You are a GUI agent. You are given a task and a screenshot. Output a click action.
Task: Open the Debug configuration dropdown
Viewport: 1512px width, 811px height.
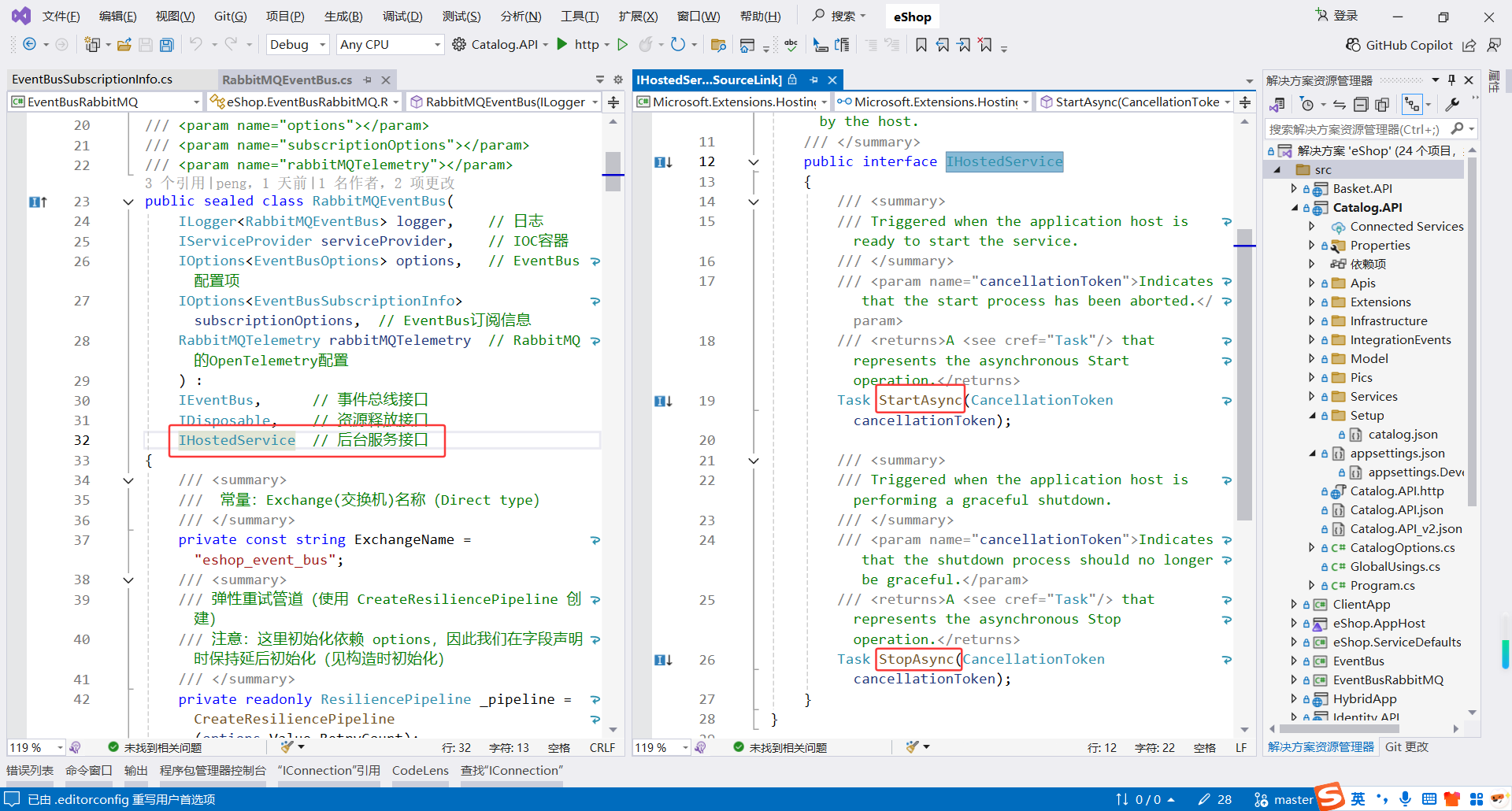(x=298, y=45)
